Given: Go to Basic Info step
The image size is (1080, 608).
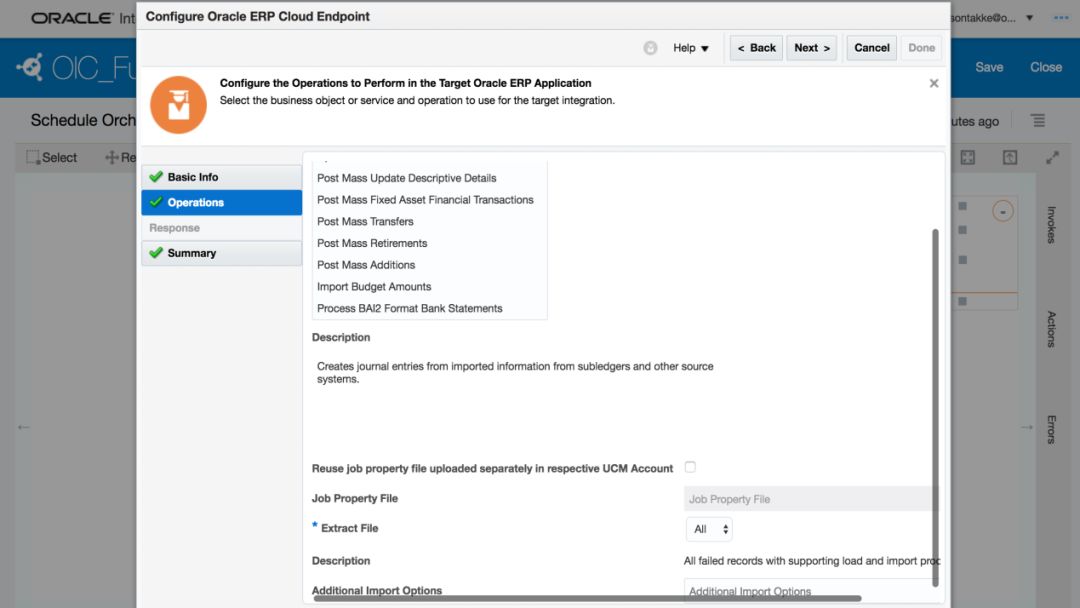Looking at the screenshot, I should pos(222,177).
